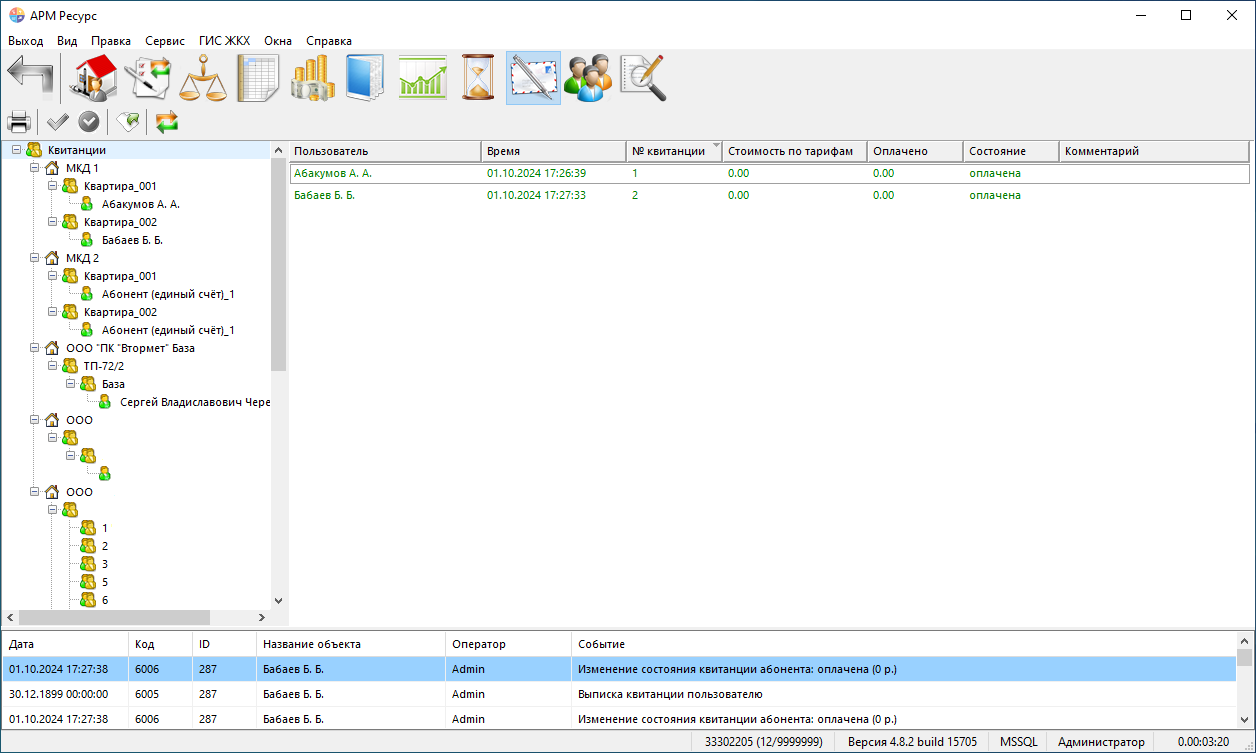Click the person icon beside Сергей Владиславович
The height and width of the screenshot is (753, 1256).
106,402
